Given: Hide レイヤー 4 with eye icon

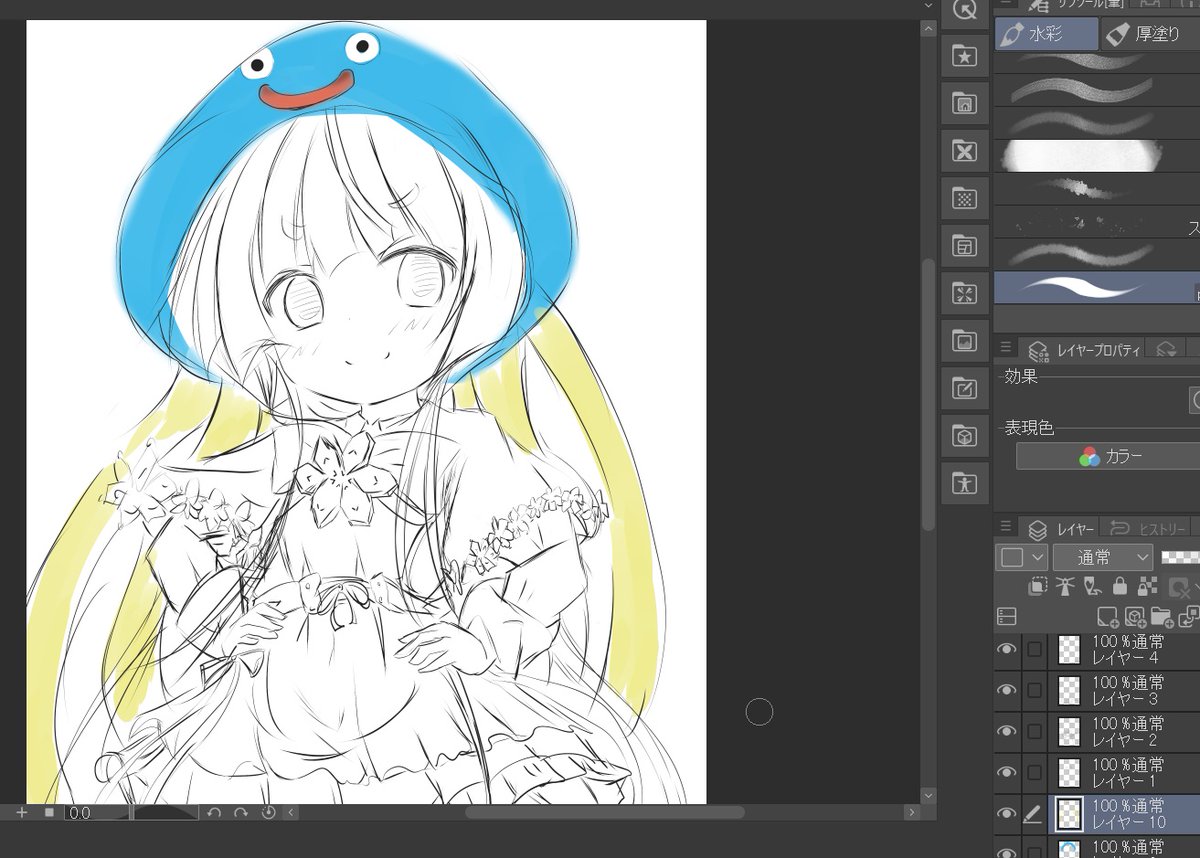Looking at the screenshot, I should click(1007, 649).
